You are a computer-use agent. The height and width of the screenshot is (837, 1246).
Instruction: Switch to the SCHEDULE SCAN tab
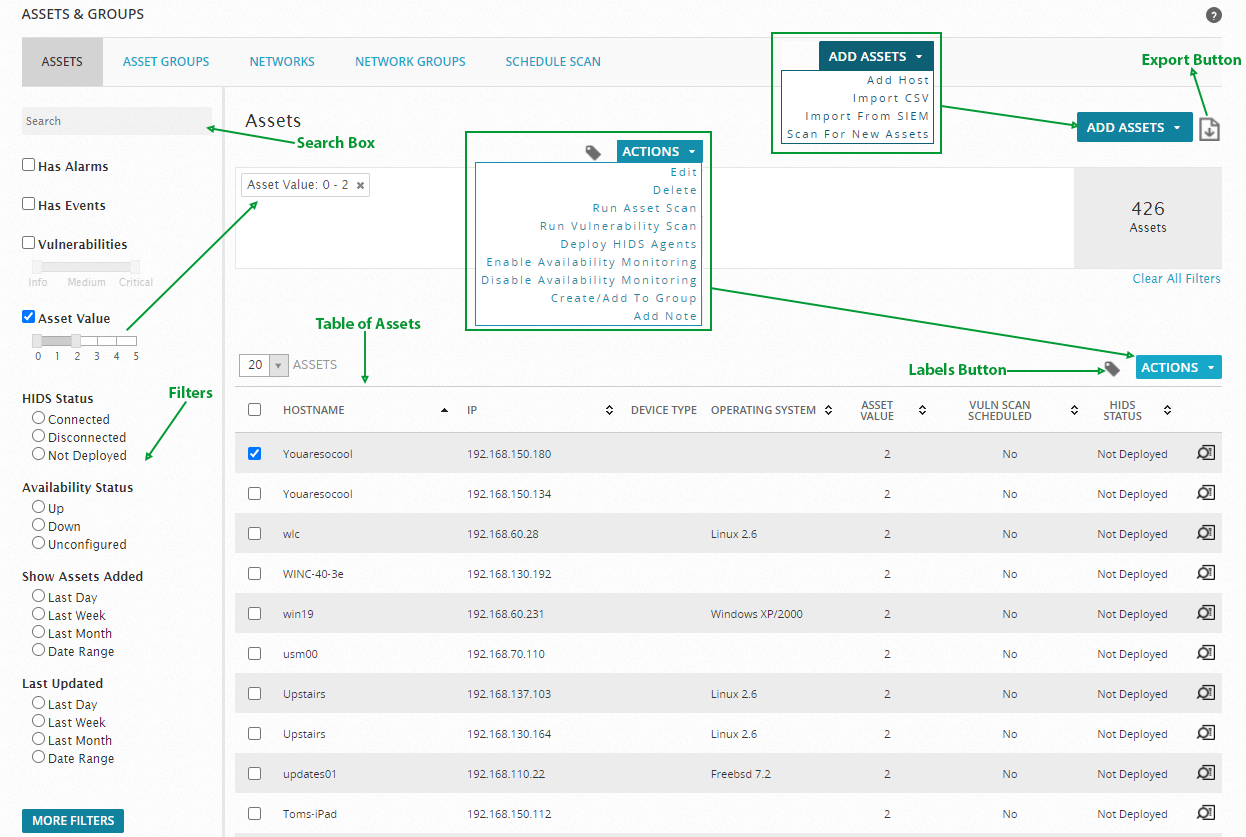click(x=553, y=62)
